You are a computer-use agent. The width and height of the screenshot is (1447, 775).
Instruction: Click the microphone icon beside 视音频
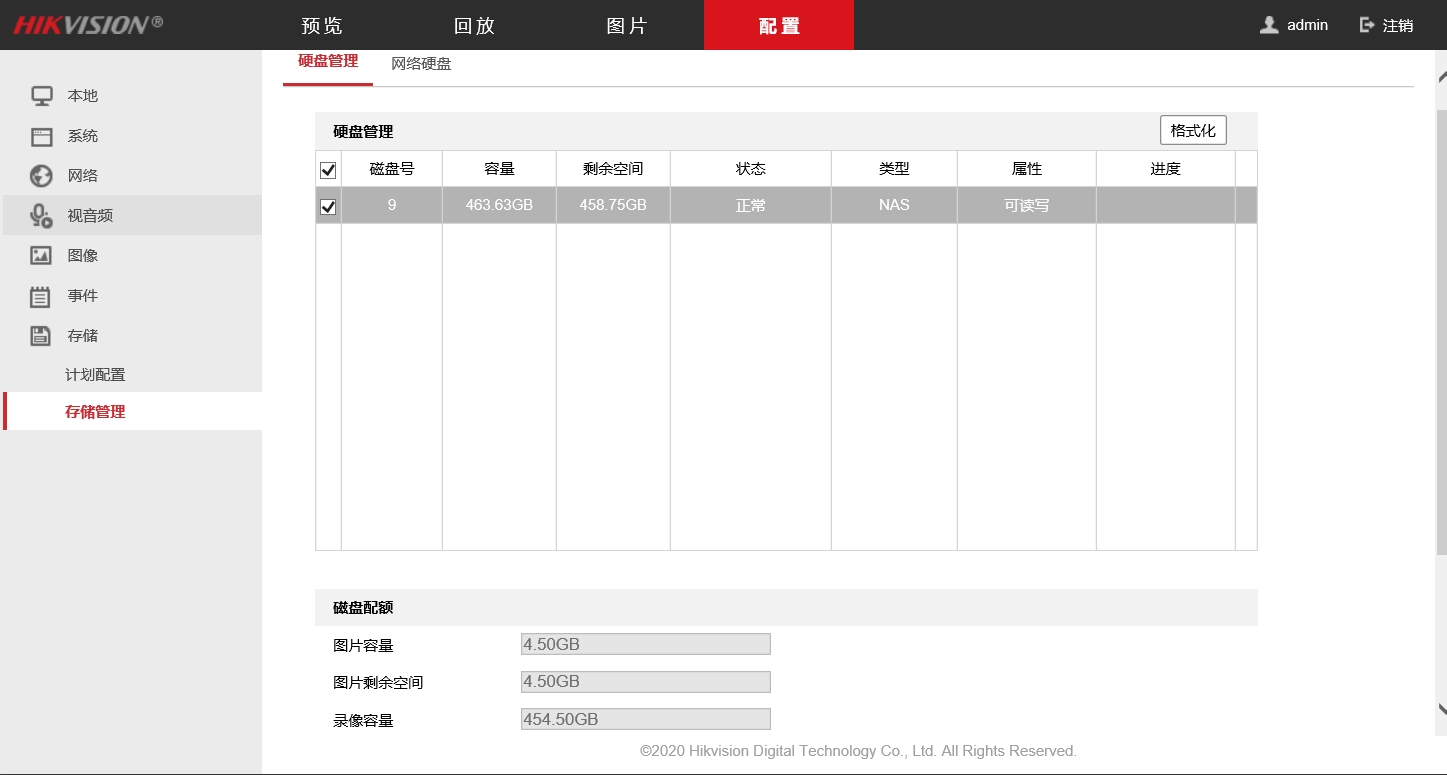[x=41, y=216]
